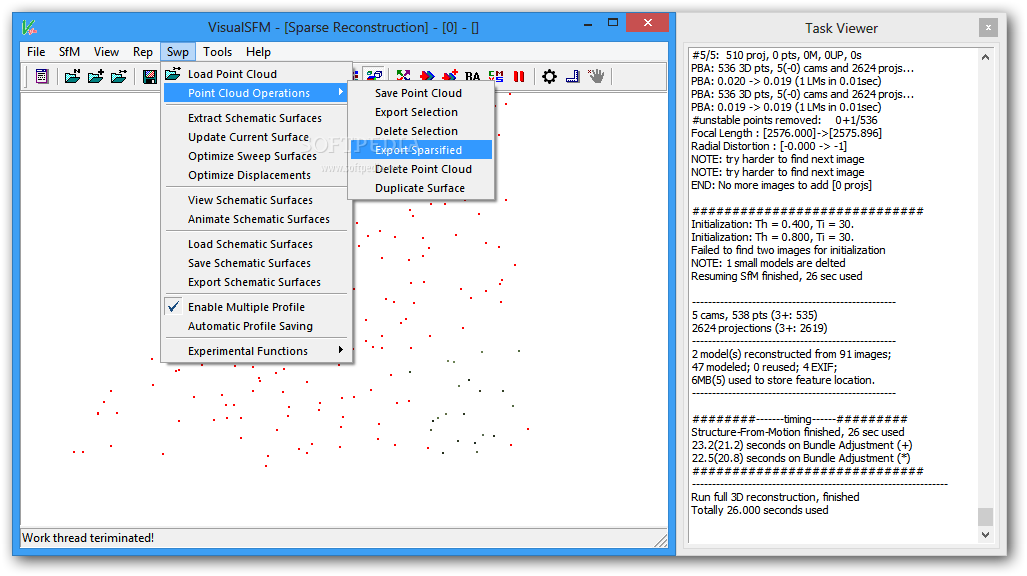Click the sparse reconstruction double arrow icon
Image resolution: width=1027 pixels, height=576 pixels.
tap(427, 76)
